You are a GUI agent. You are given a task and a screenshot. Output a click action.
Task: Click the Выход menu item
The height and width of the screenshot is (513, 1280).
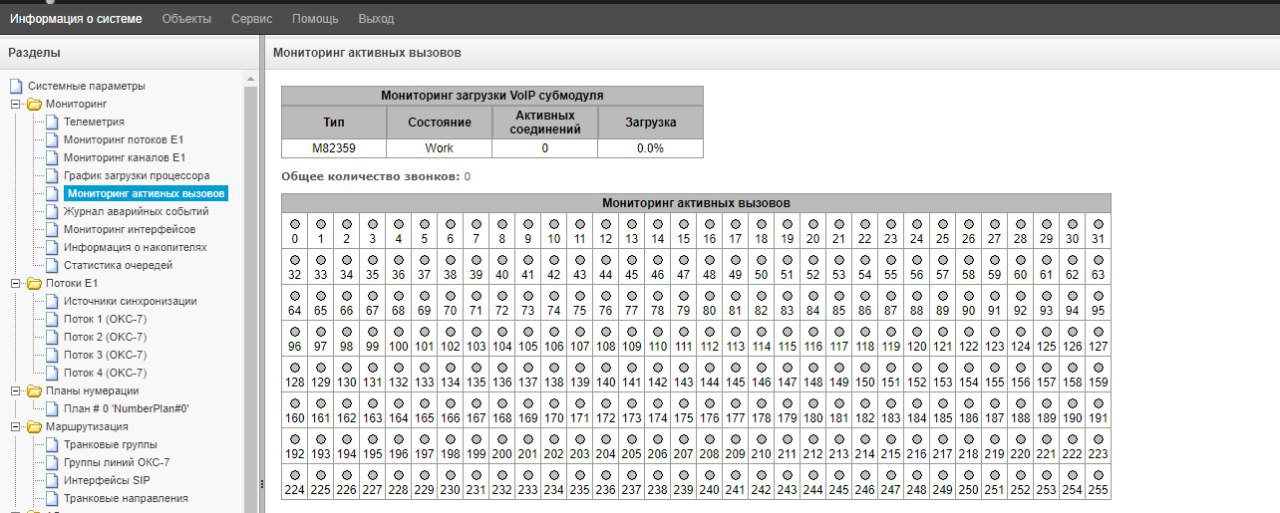click(x=376, y=19)
